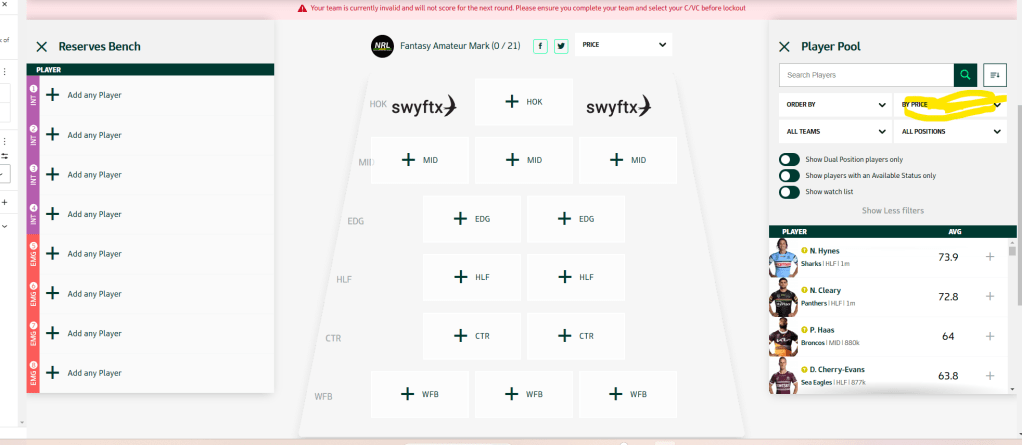Viewport: 1022px width, 445px height.
Task: Click the Twitter share icon
Action: tap(561, 46)
